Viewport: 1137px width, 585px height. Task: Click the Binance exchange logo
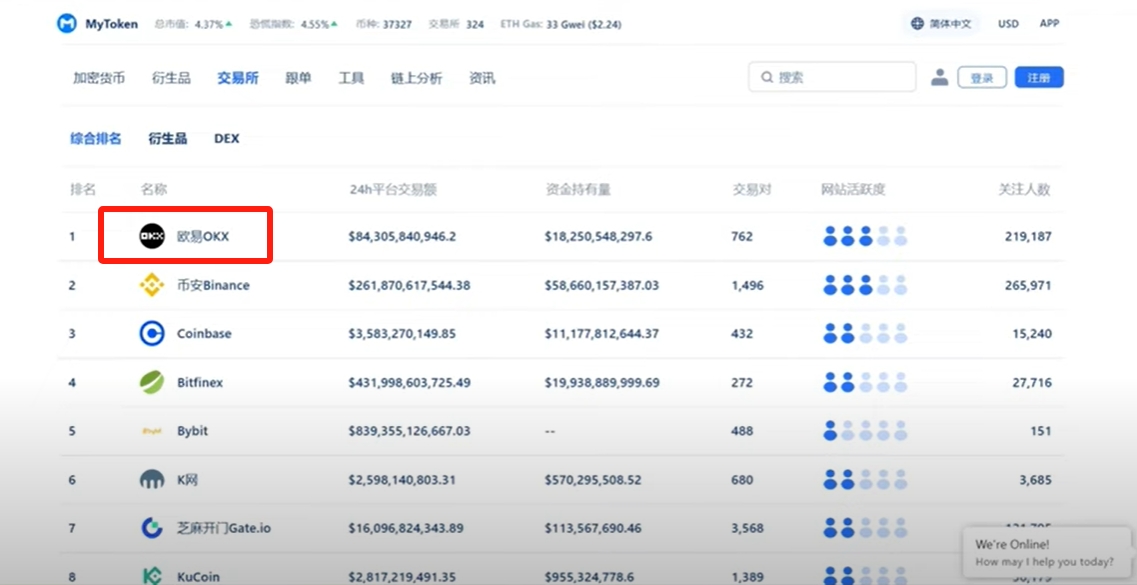[x=152, y=285]
